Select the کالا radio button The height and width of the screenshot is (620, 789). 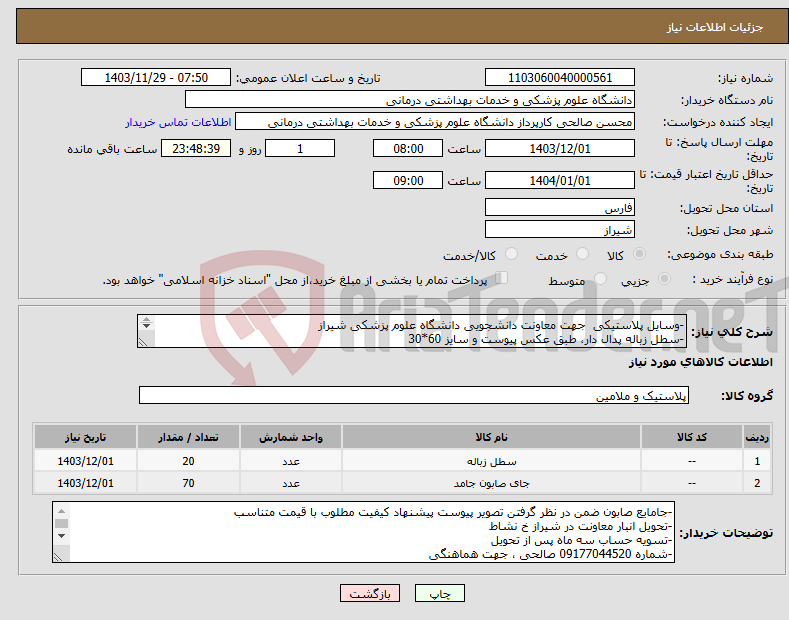tap(639, 254)
